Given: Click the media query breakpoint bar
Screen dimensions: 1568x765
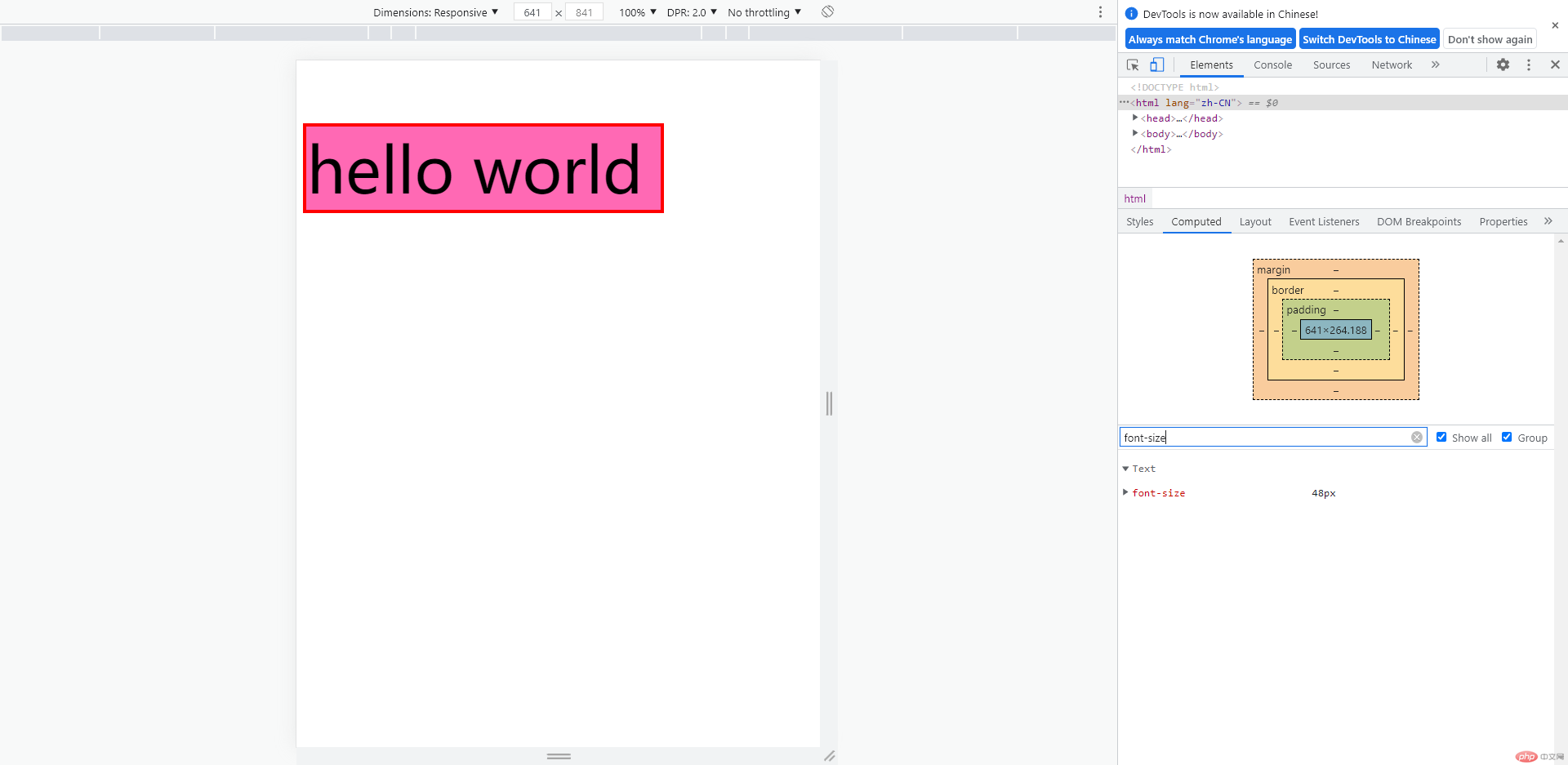Looking at the screenshot, I should pyautogui.click(x=559, y=33).
